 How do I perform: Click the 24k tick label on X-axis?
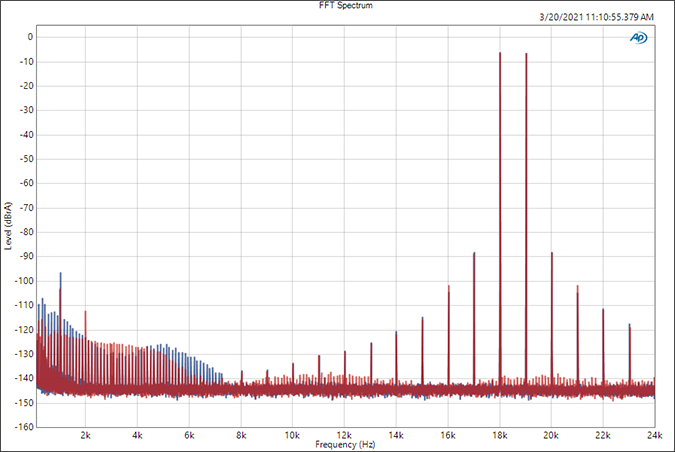(654, 435)
